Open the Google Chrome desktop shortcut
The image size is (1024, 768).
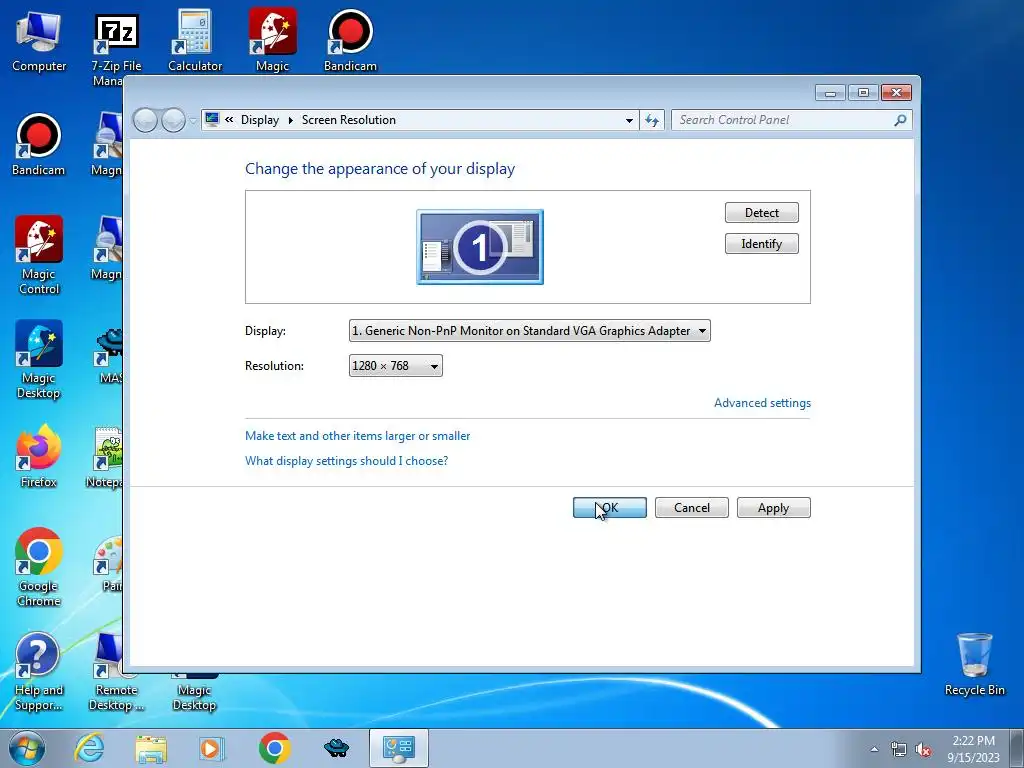tap(39, 568)
